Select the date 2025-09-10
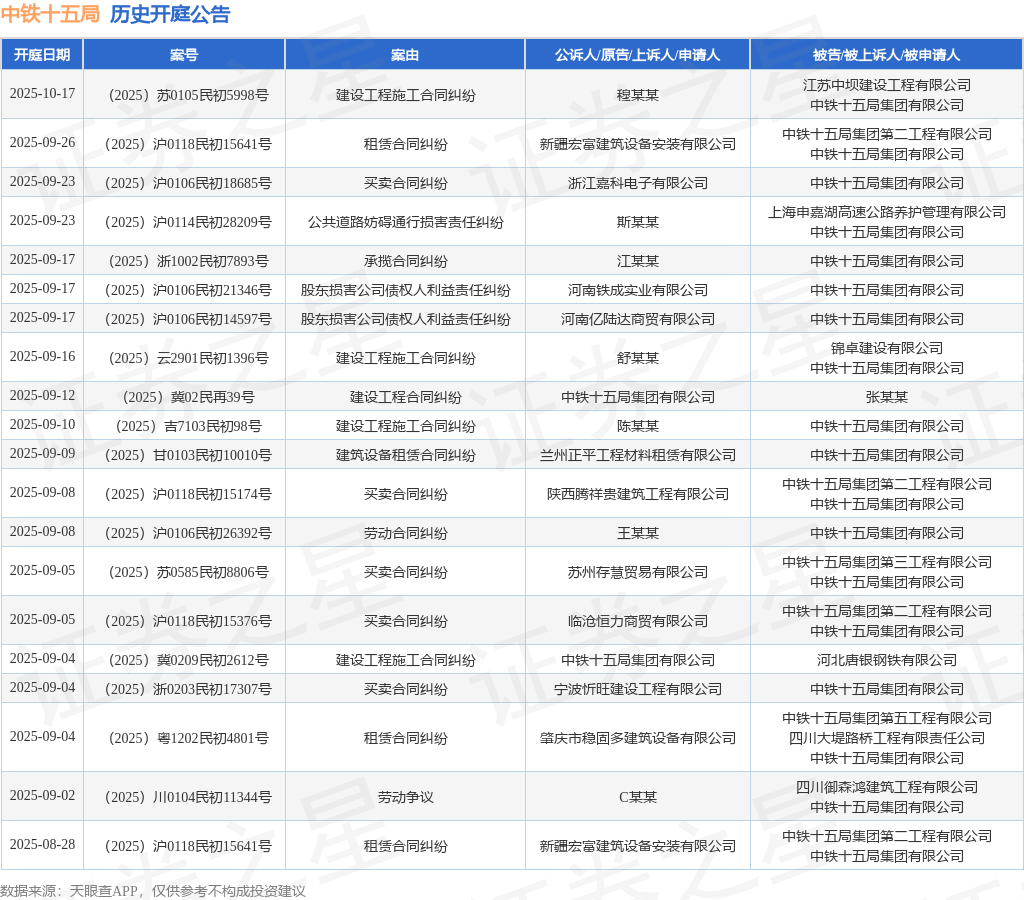The width and height of the screenshot is (1024, 900). pyautogui.click(x=42, y=425)
